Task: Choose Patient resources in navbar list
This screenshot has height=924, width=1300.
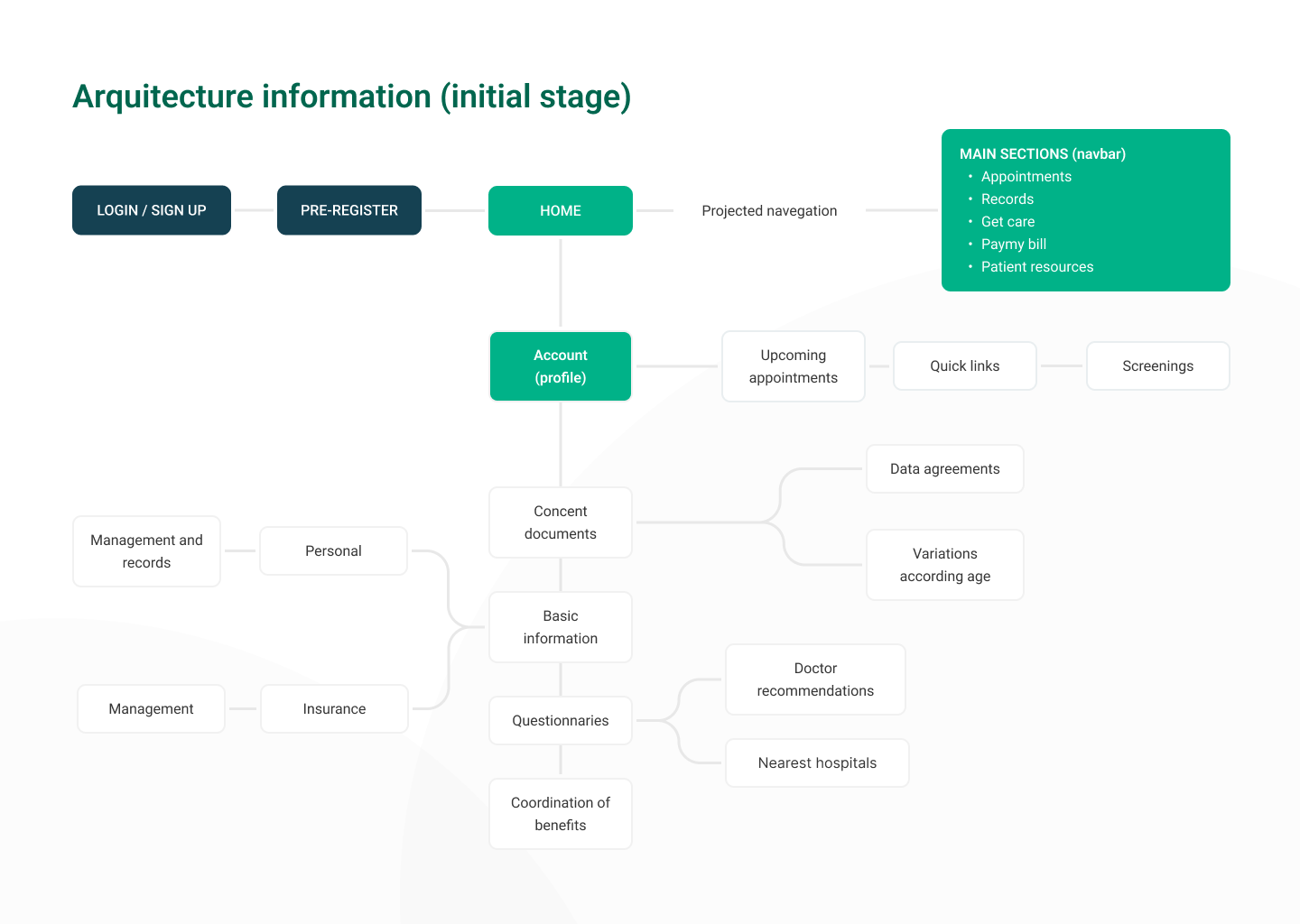Action: coord(1036,267)
